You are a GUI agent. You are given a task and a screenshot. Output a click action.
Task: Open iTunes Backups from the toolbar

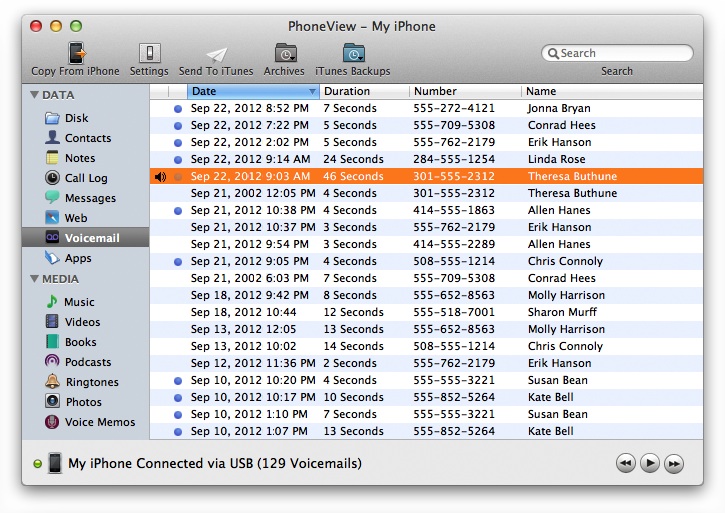(353, 54)
